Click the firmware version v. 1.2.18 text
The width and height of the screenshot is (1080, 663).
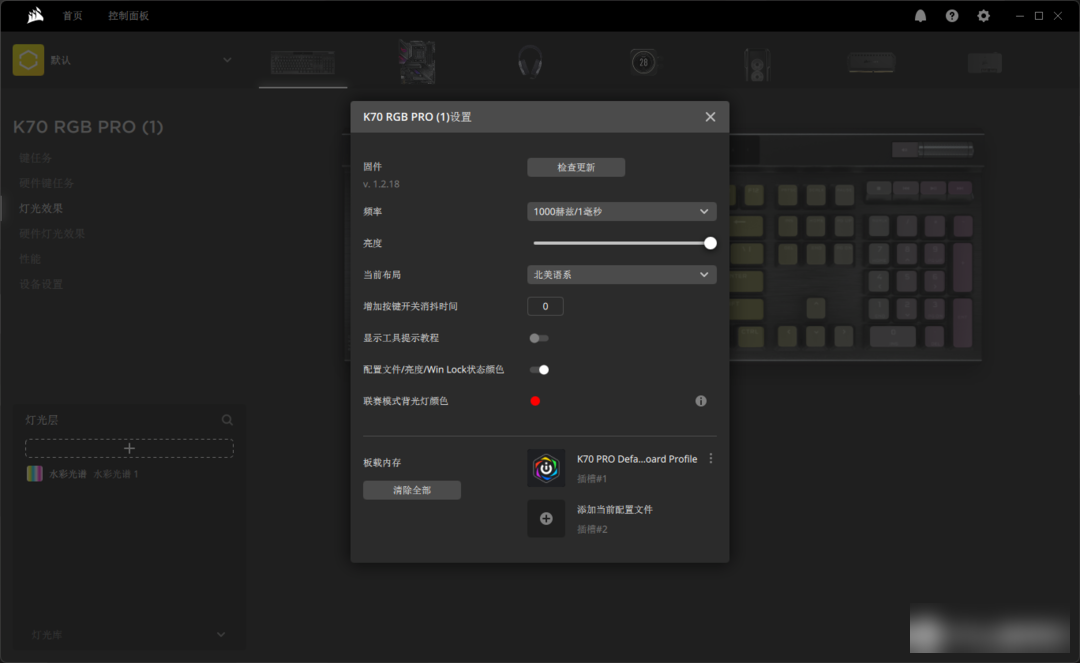pos(382,184)
